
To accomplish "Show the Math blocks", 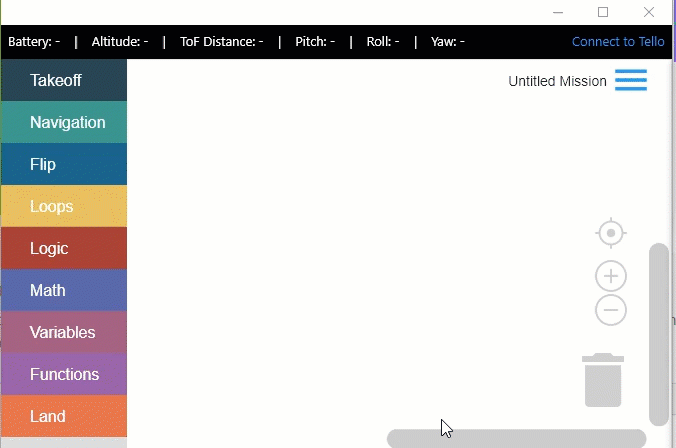I will [64, 290].
